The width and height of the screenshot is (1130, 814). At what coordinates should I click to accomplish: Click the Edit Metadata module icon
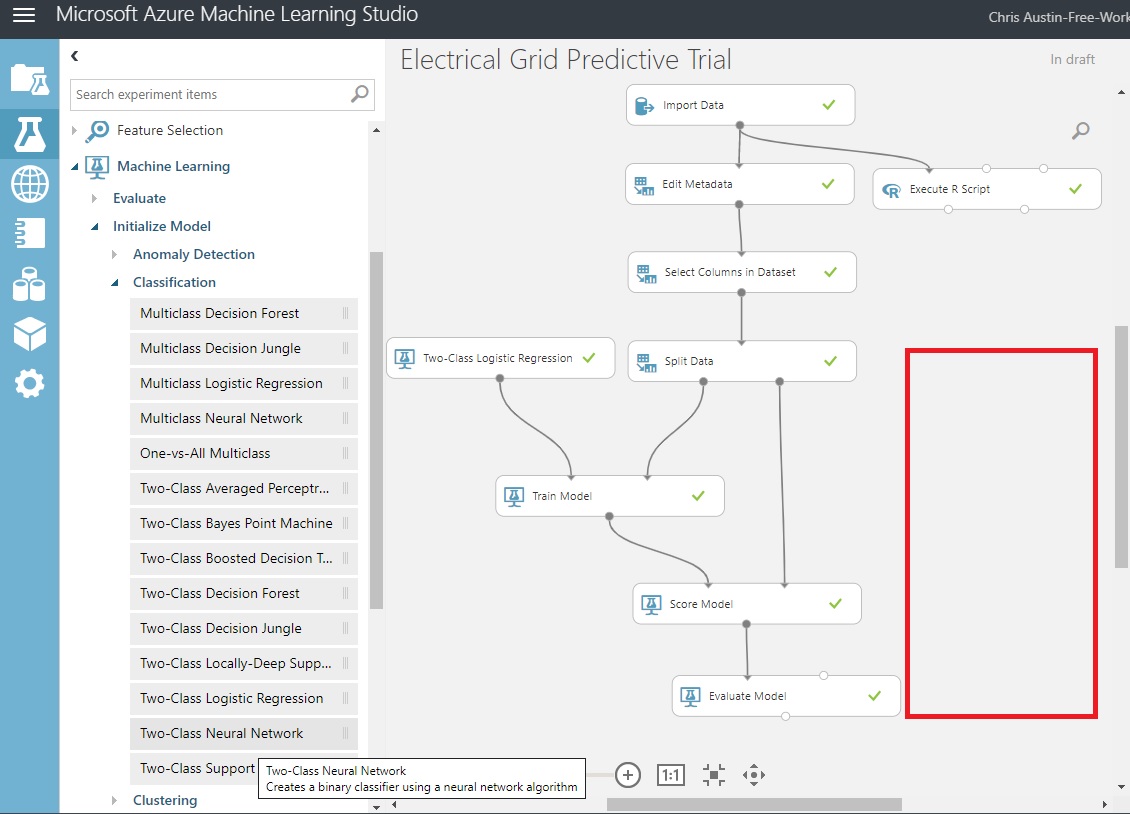pos(644,185)
